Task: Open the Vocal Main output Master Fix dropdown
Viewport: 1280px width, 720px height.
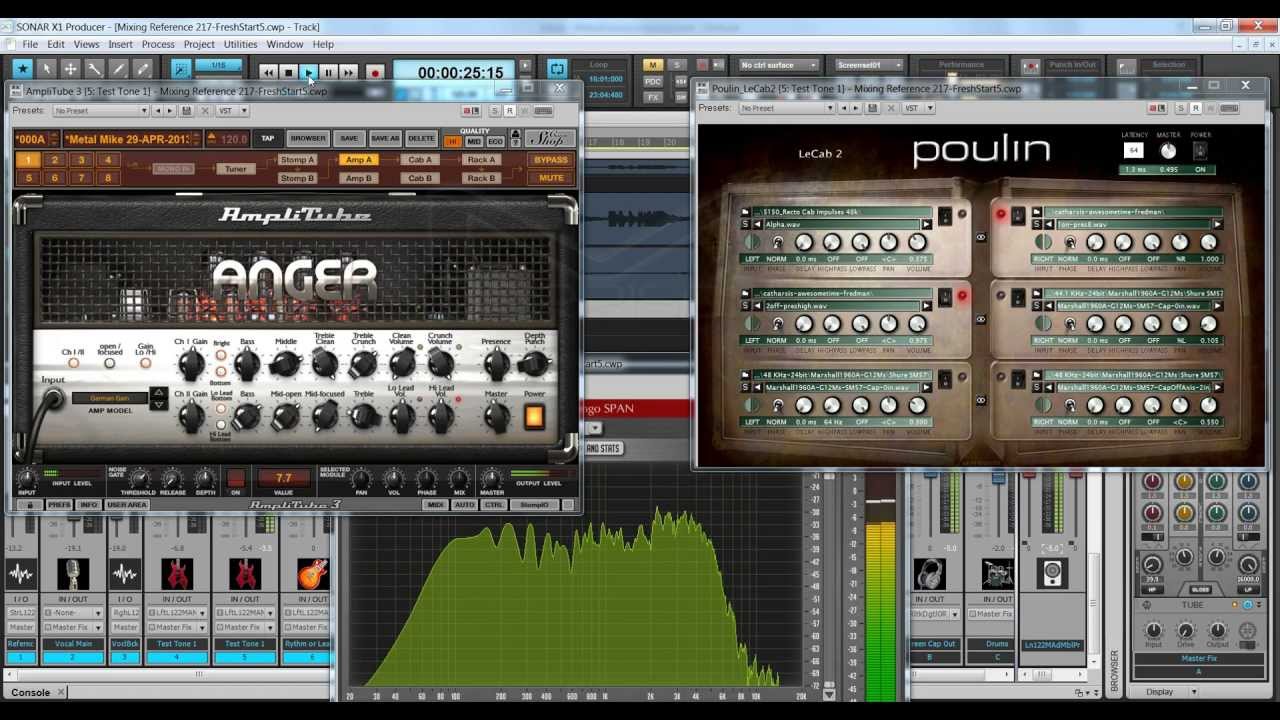Action: pos(72,628)
